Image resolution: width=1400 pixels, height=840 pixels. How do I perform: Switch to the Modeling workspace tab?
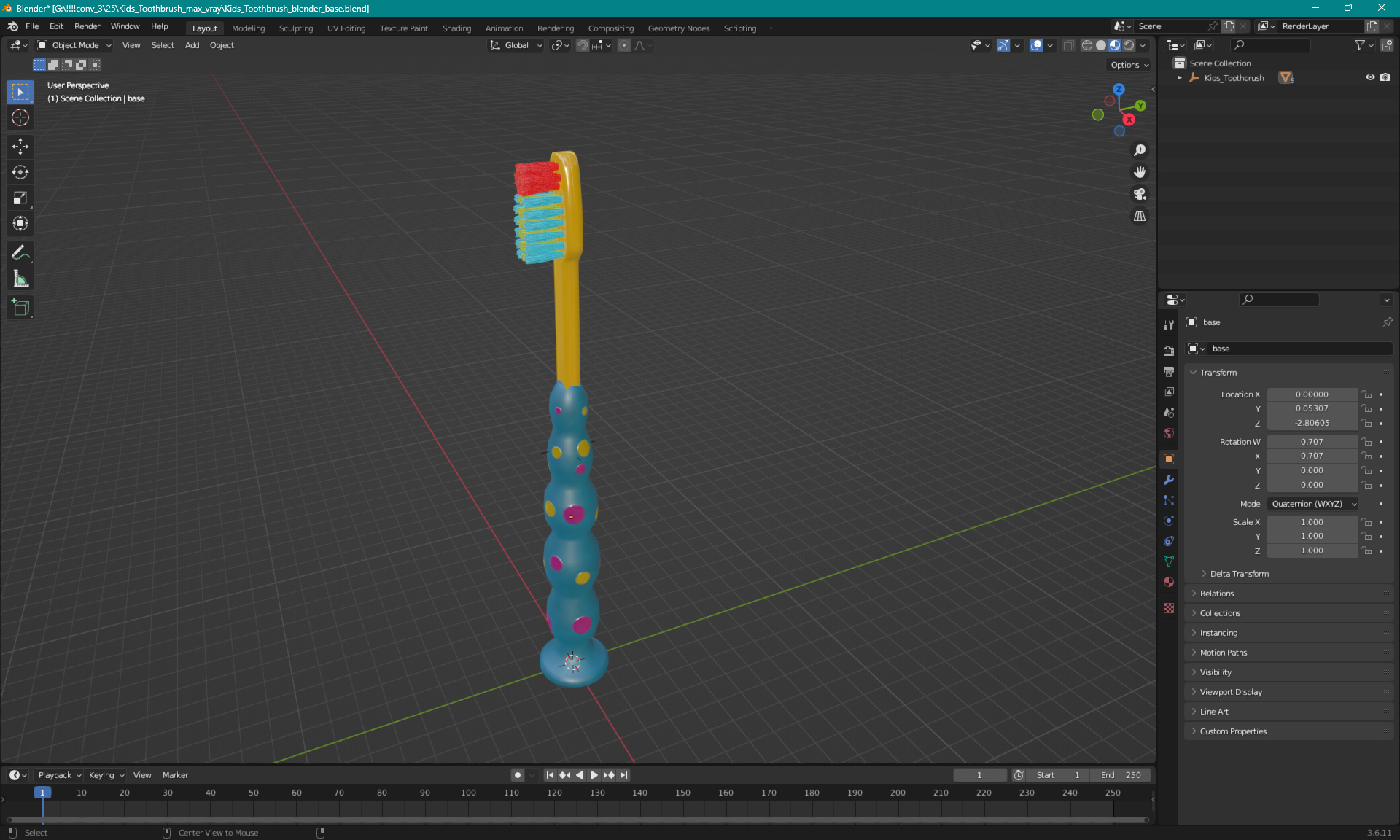pyautogui.click(x=248, y=28)
